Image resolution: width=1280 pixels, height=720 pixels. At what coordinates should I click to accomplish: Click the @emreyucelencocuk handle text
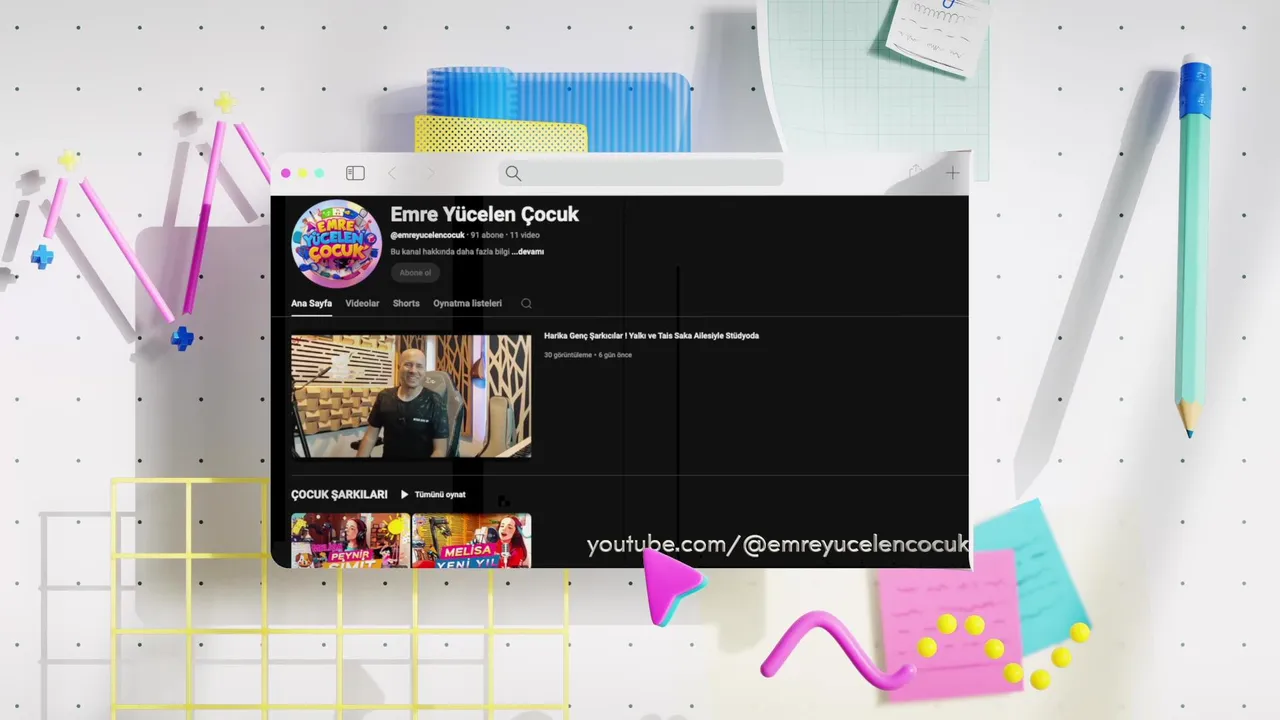[x=428, y=235]
